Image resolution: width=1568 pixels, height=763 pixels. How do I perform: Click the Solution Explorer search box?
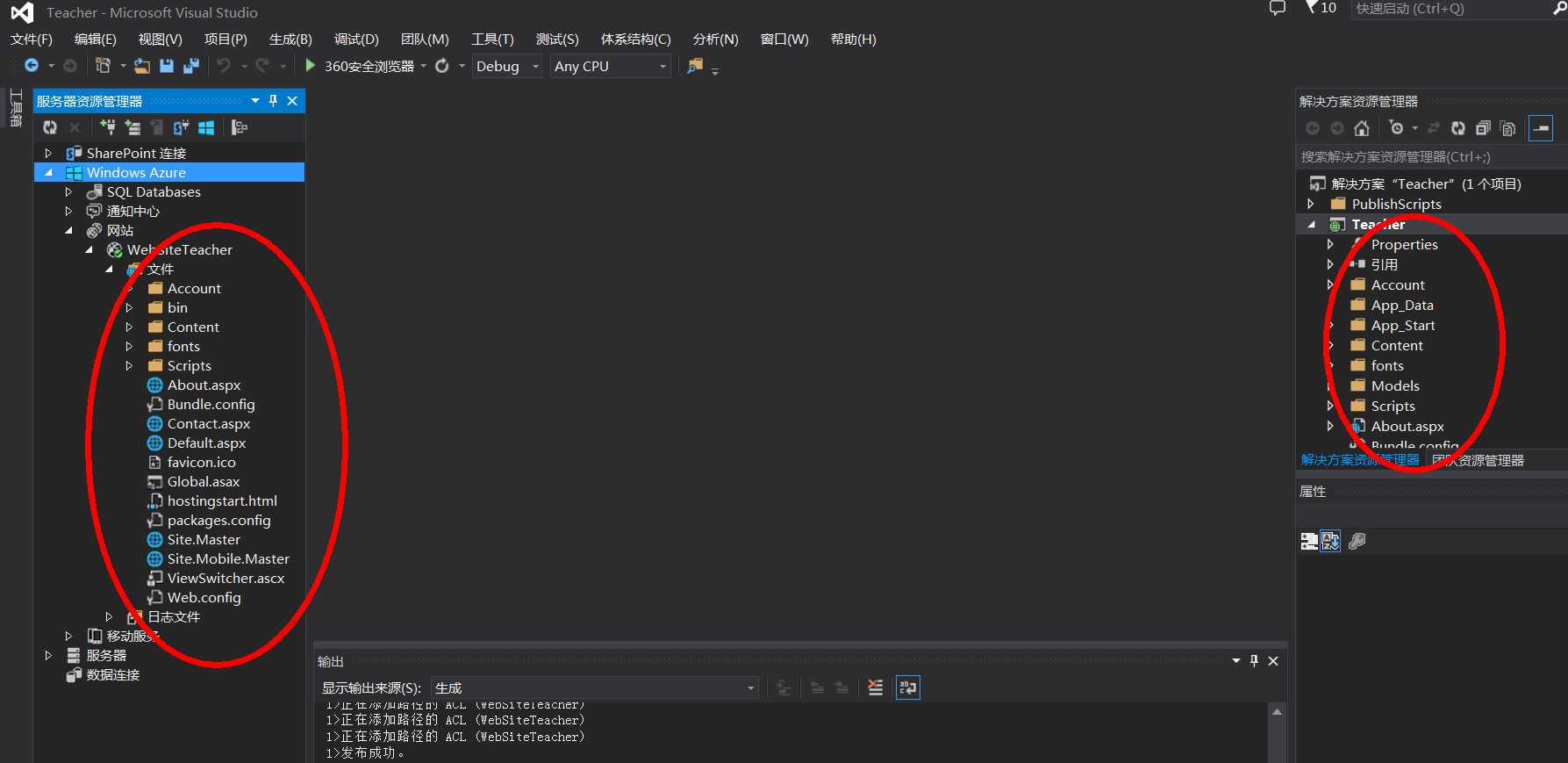1431,156
